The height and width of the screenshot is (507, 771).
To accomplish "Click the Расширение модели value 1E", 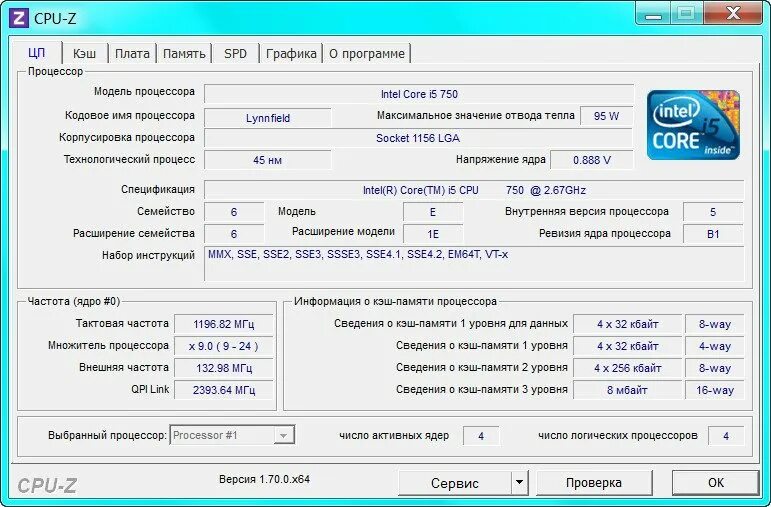I will click(x=433, y=234).
